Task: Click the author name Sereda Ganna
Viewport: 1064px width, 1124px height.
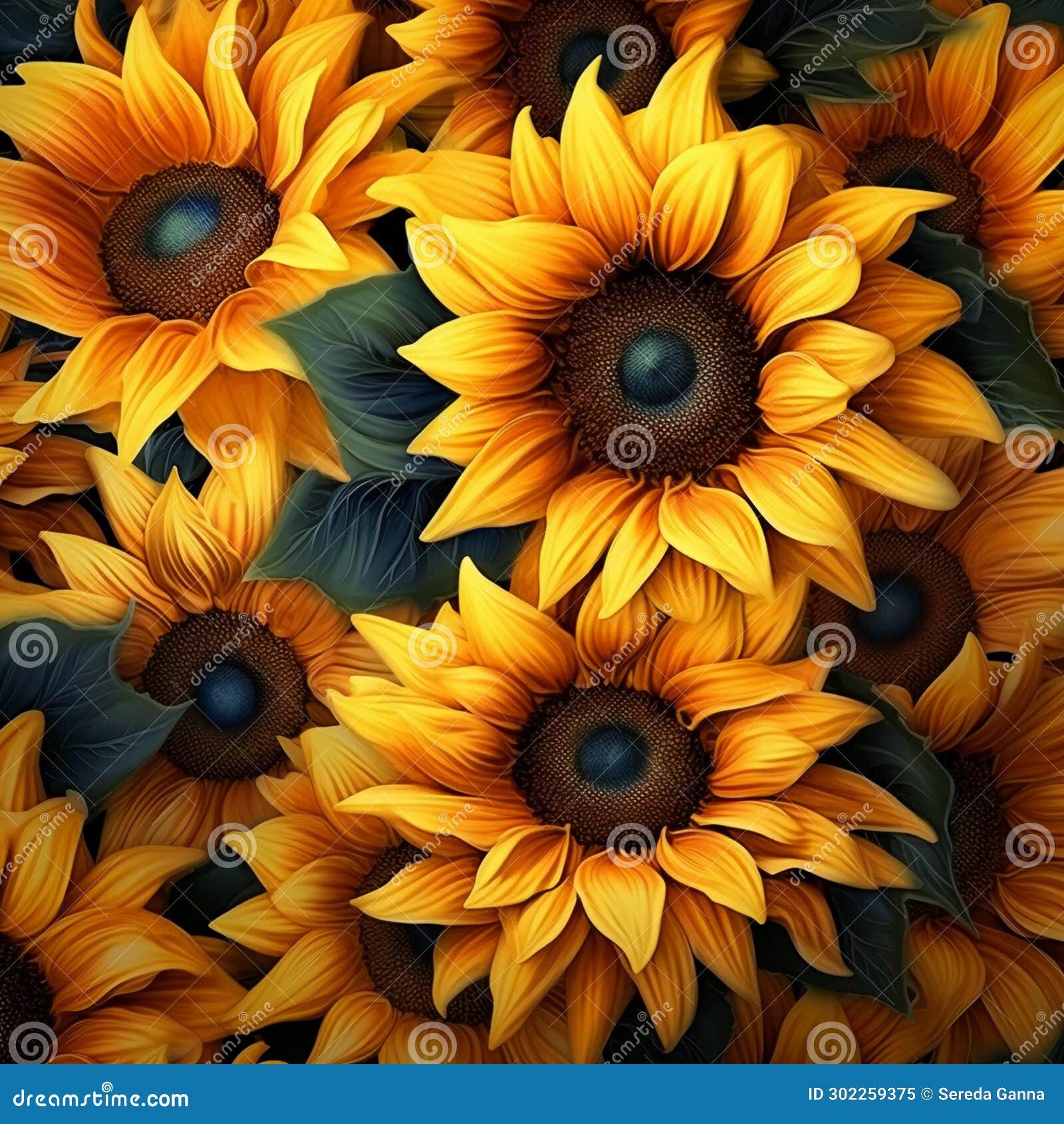Action: pos(991,1094)
